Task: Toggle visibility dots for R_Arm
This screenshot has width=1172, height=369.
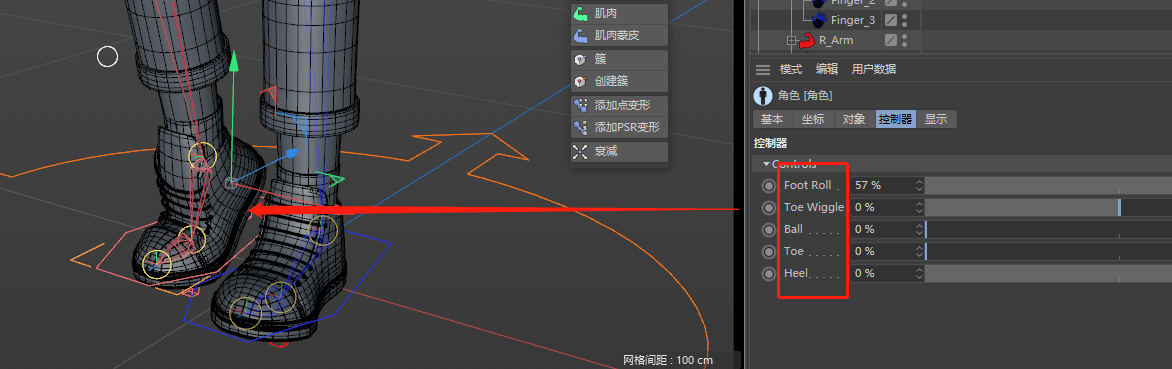Action: coord(904,40)
